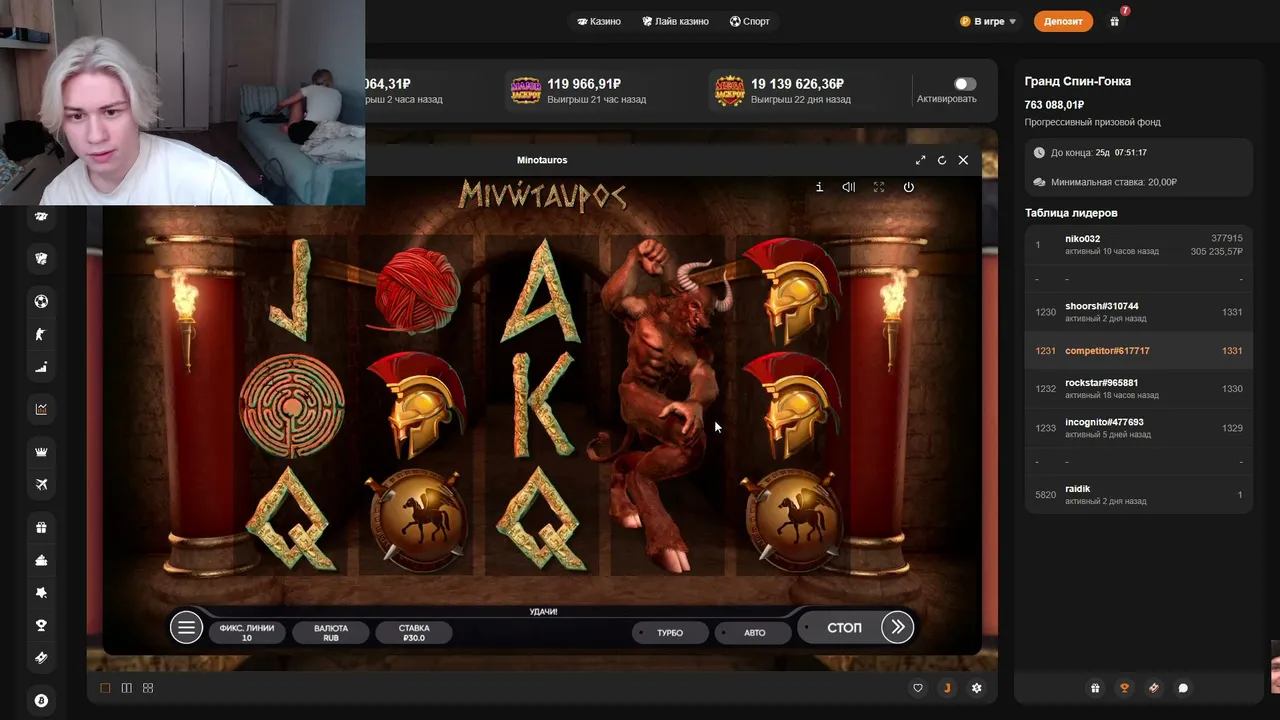Click the streamer webcam overlay
1280x720 pixels.
point(182,102)
